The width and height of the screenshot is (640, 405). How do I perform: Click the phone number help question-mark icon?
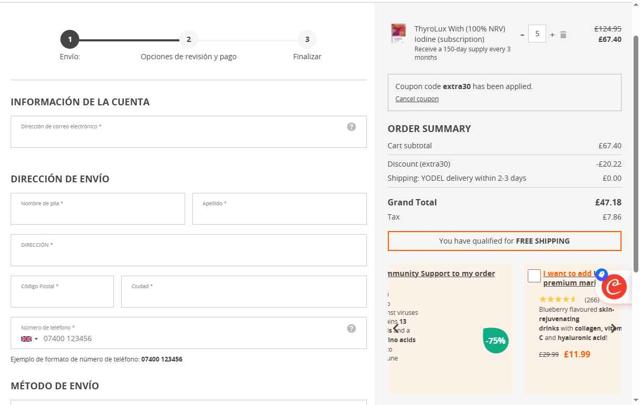pyautogui.click(x=351, y=329)
